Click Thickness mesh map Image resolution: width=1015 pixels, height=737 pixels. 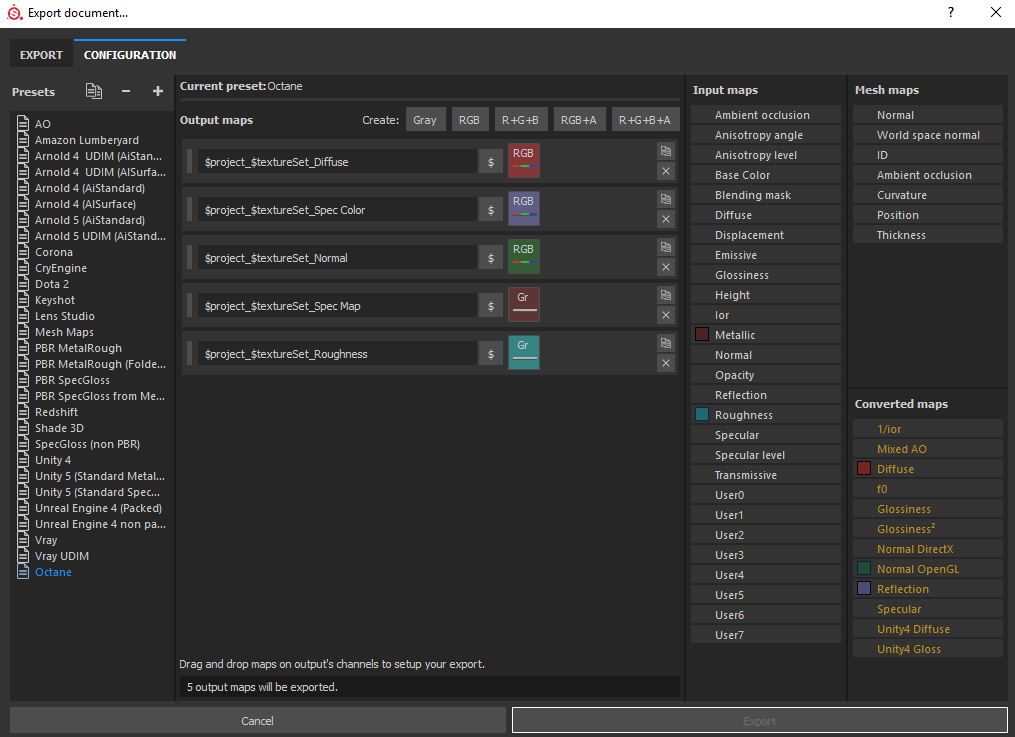[928, 235]
